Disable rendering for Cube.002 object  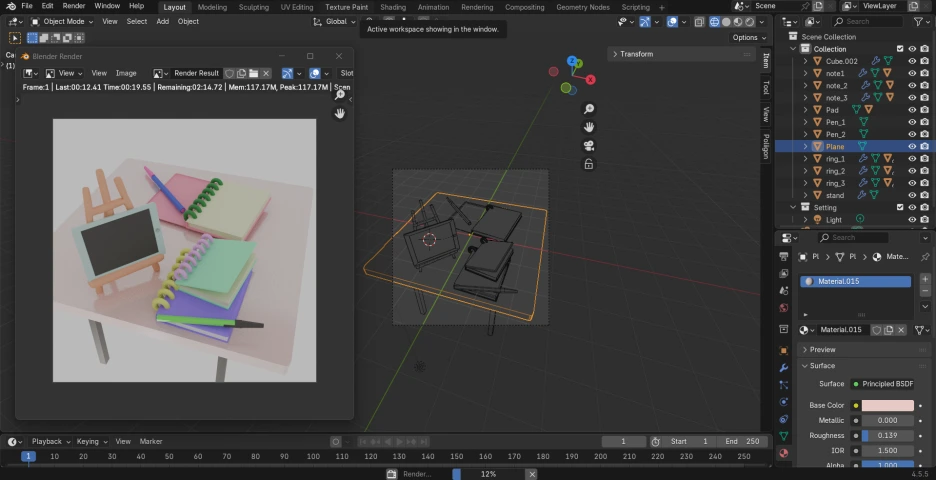(x=924, y=61)
